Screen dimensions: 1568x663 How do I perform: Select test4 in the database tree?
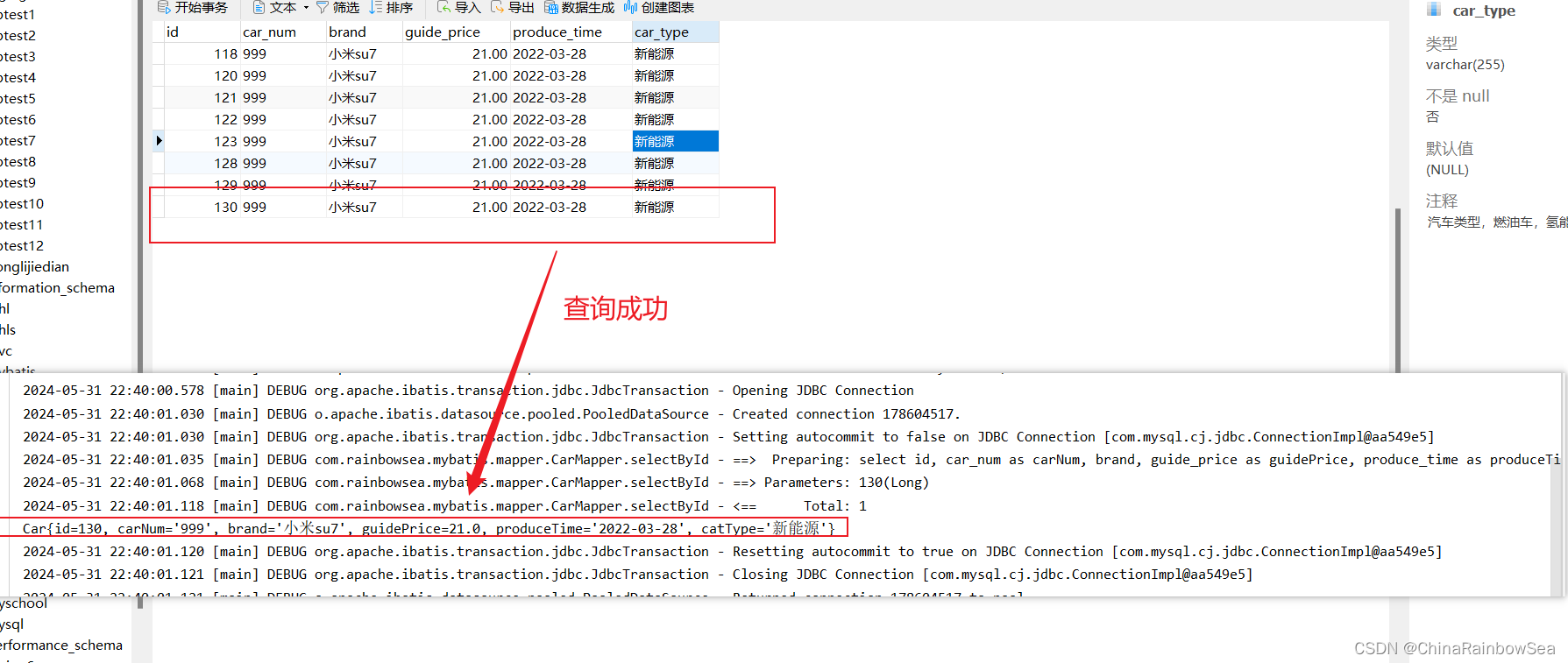coord(18,78)
